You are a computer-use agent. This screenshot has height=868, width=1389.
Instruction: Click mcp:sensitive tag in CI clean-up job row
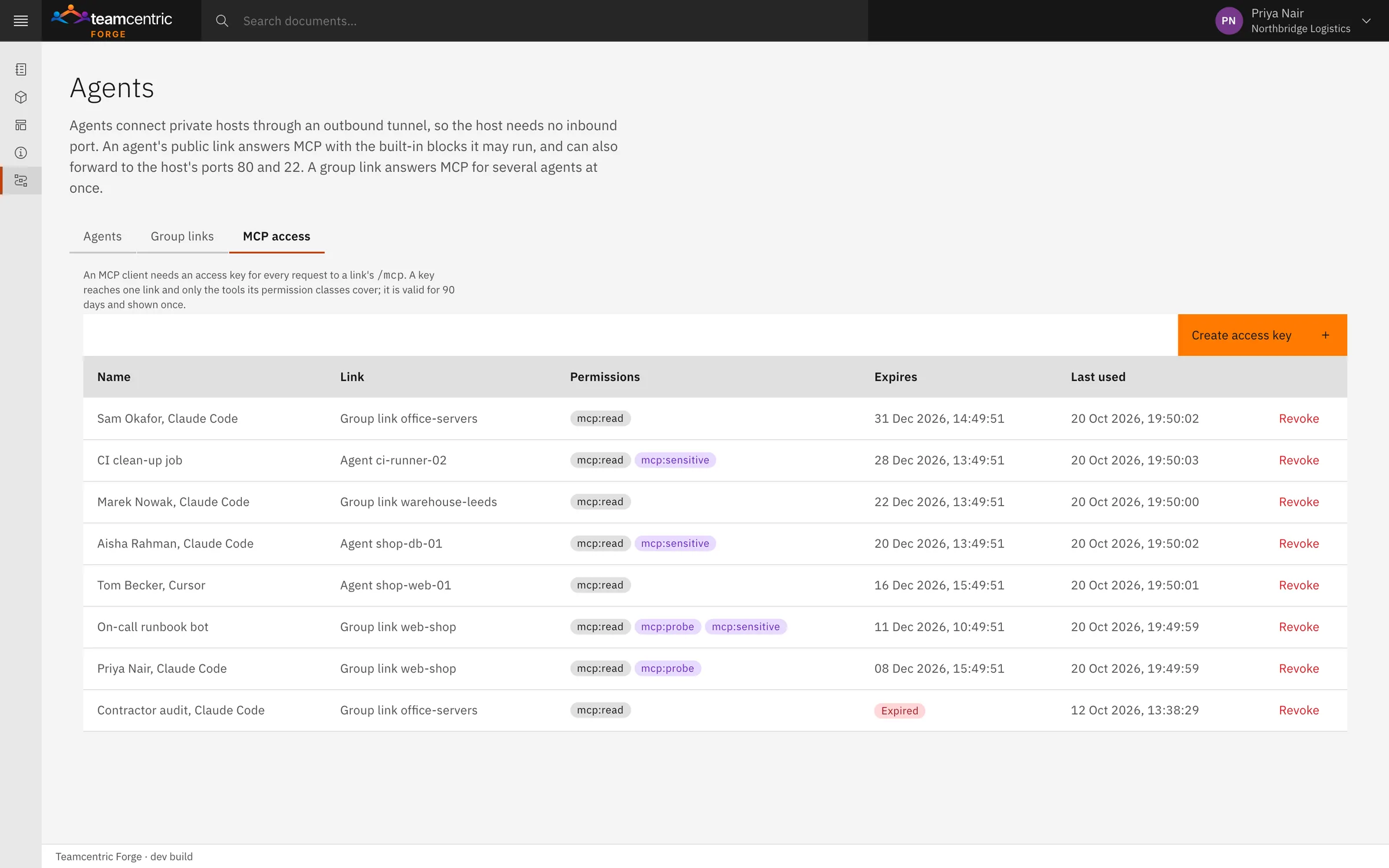click(x=675, y=460)
